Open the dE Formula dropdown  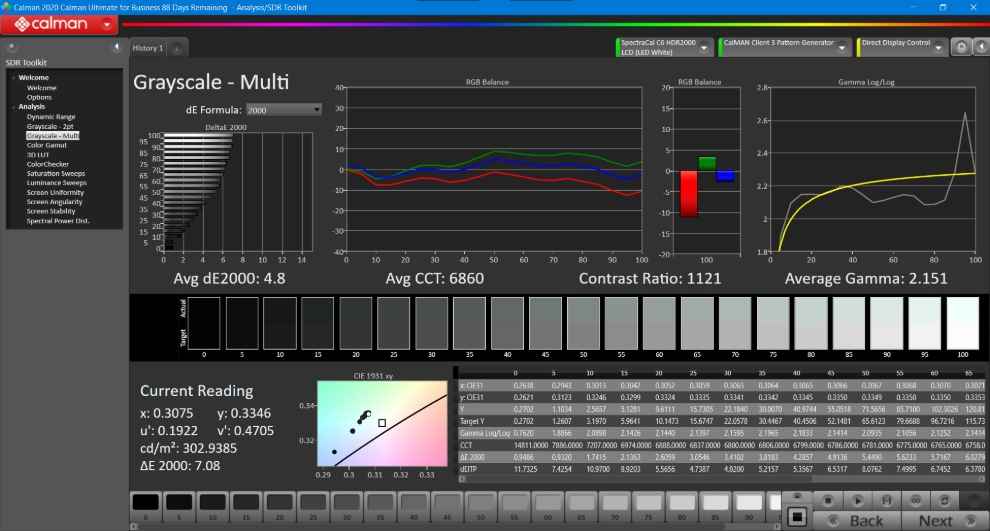point(283,110)
